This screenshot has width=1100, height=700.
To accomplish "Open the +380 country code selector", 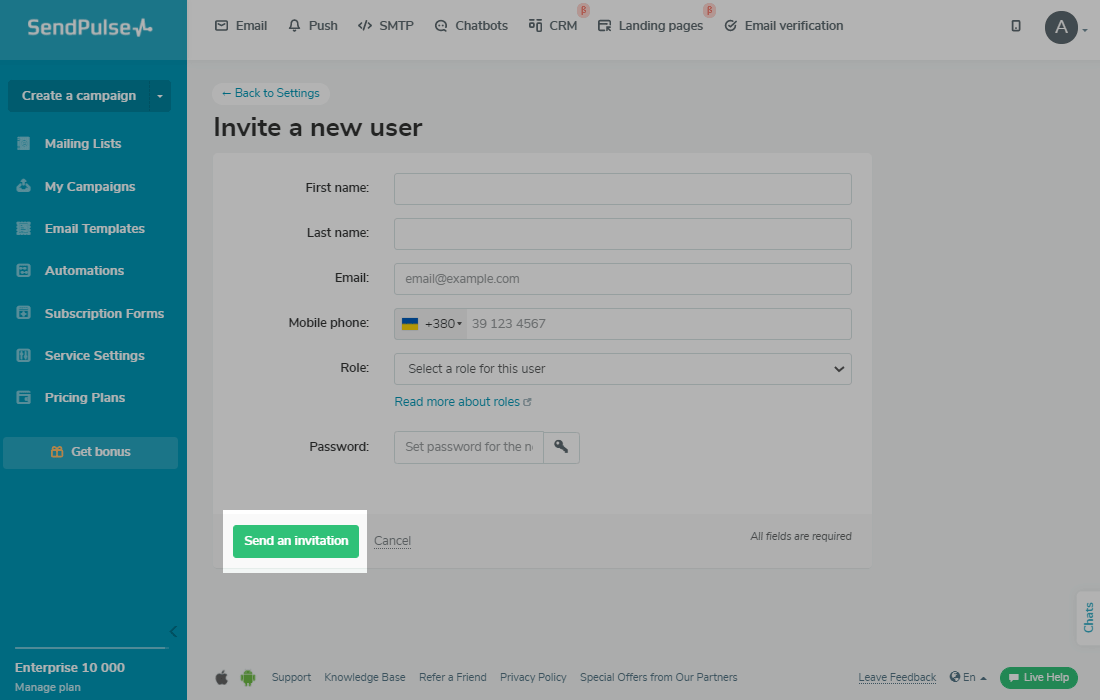I will pyautogui.click(x=431, y=324).
